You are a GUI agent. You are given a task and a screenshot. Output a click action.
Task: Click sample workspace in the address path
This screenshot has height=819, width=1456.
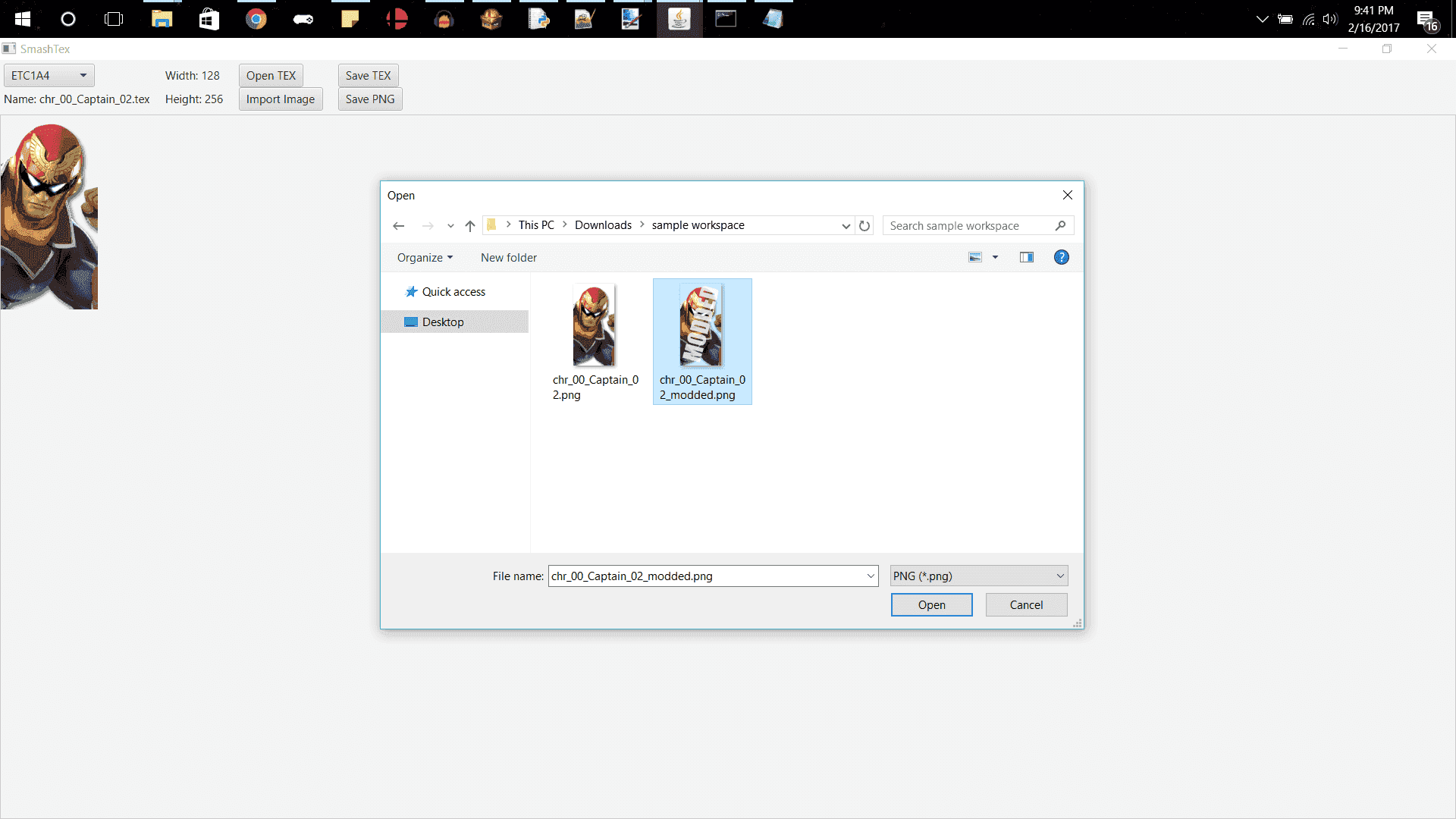pyautogui.click(x=698, y=225)
